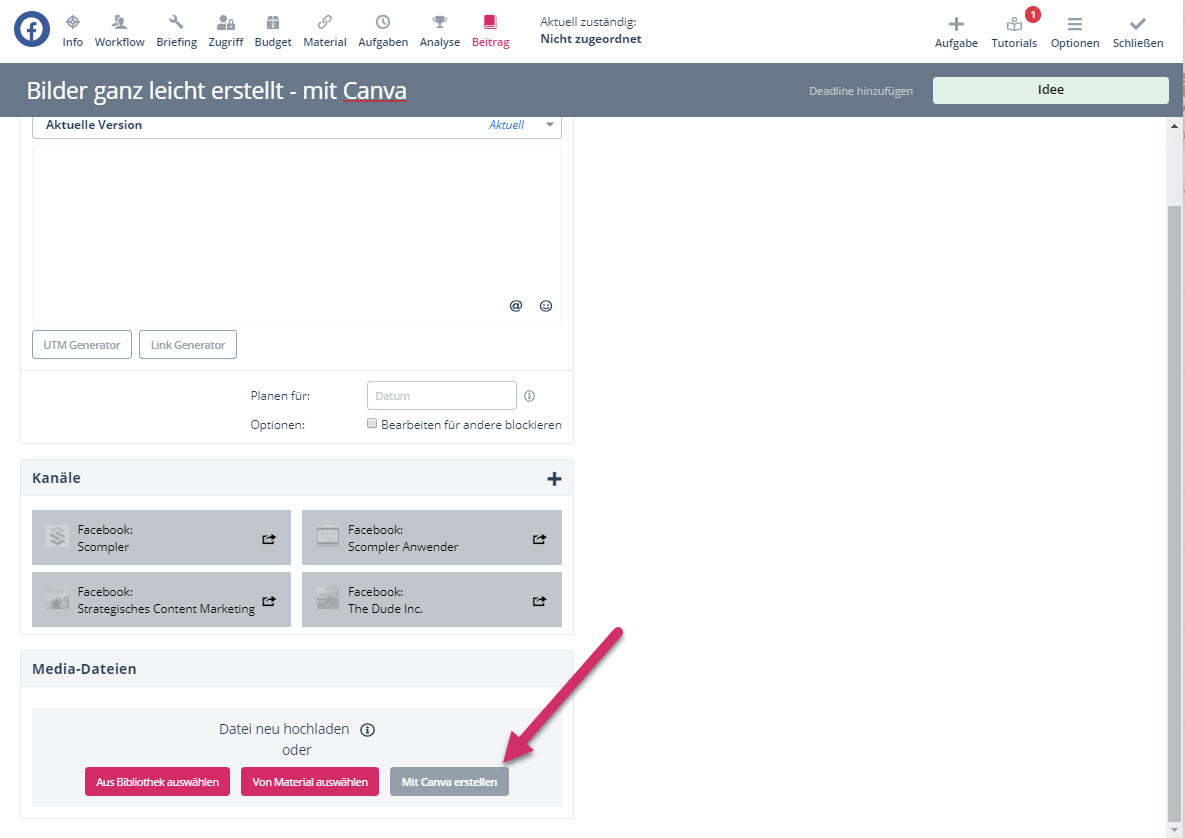
Task: Go to the Material tab
Action: pos(325,30)
